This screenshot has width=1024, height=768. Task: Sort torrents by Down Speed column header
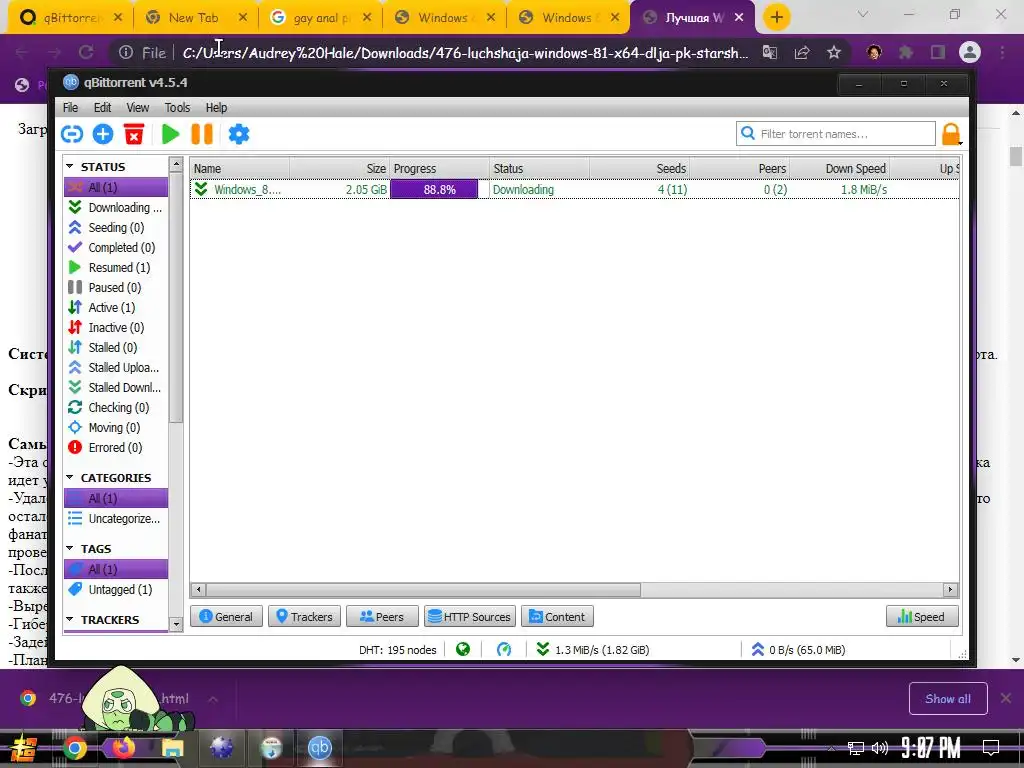840,168
